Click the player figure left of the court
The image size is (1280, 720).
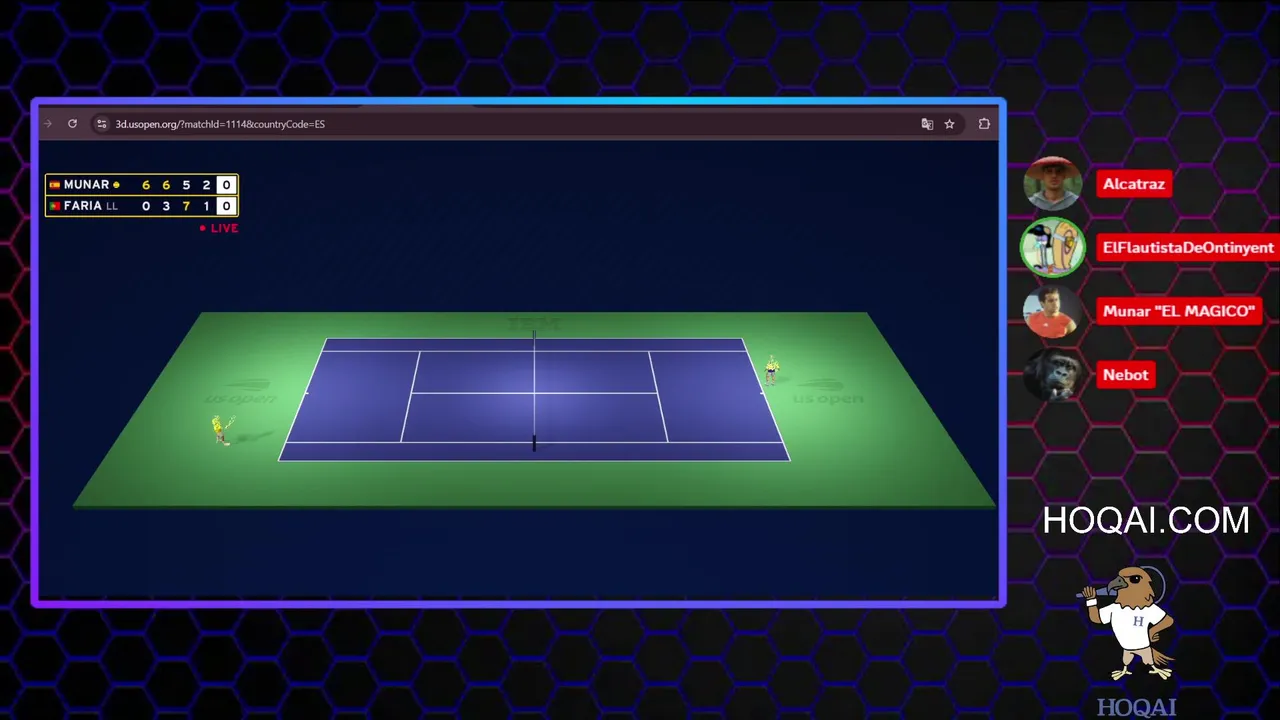click(x=221, y=430)
